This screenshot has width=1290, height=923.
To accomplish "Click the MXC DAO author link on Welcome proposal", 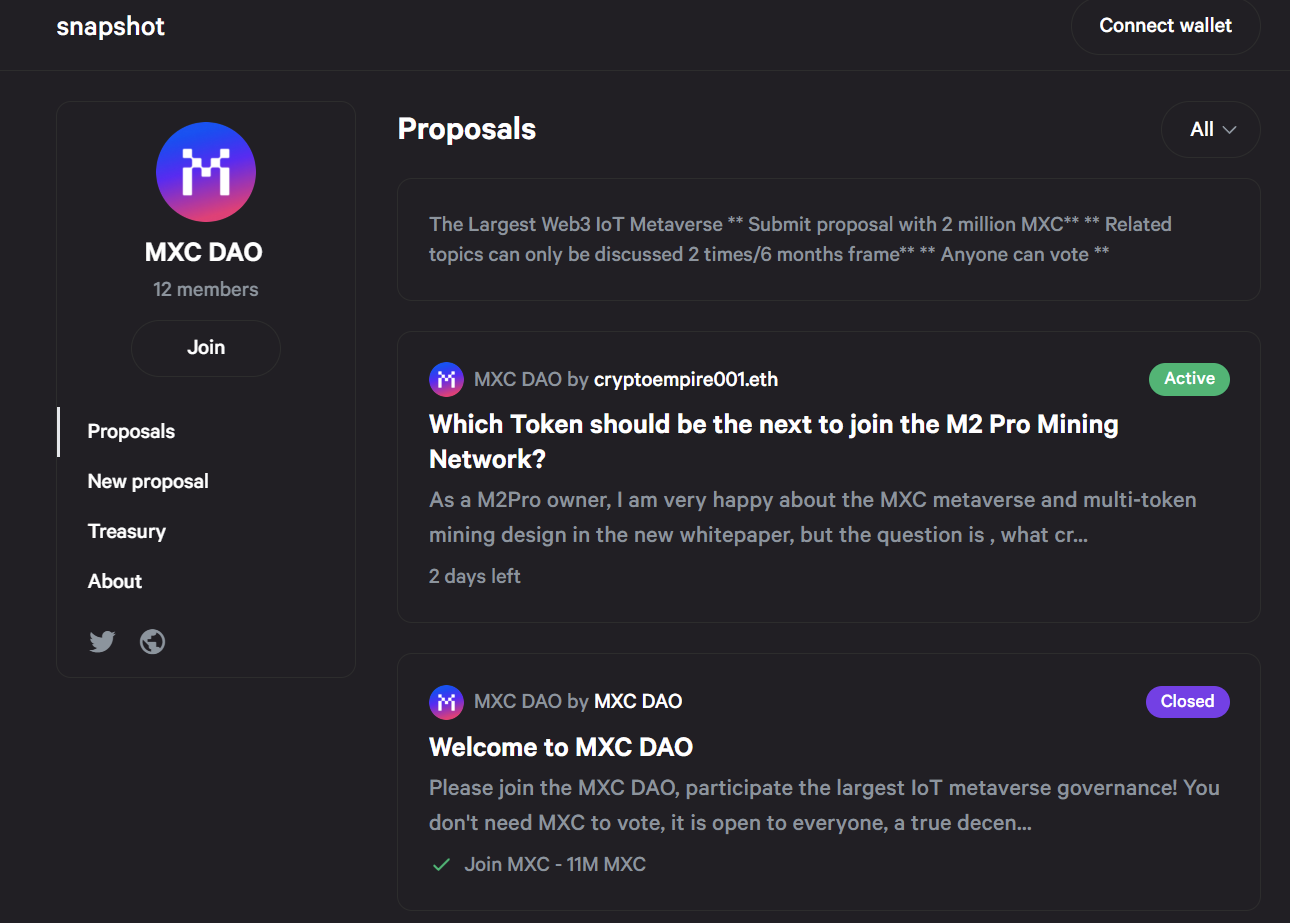I will (x=638, y=702).
